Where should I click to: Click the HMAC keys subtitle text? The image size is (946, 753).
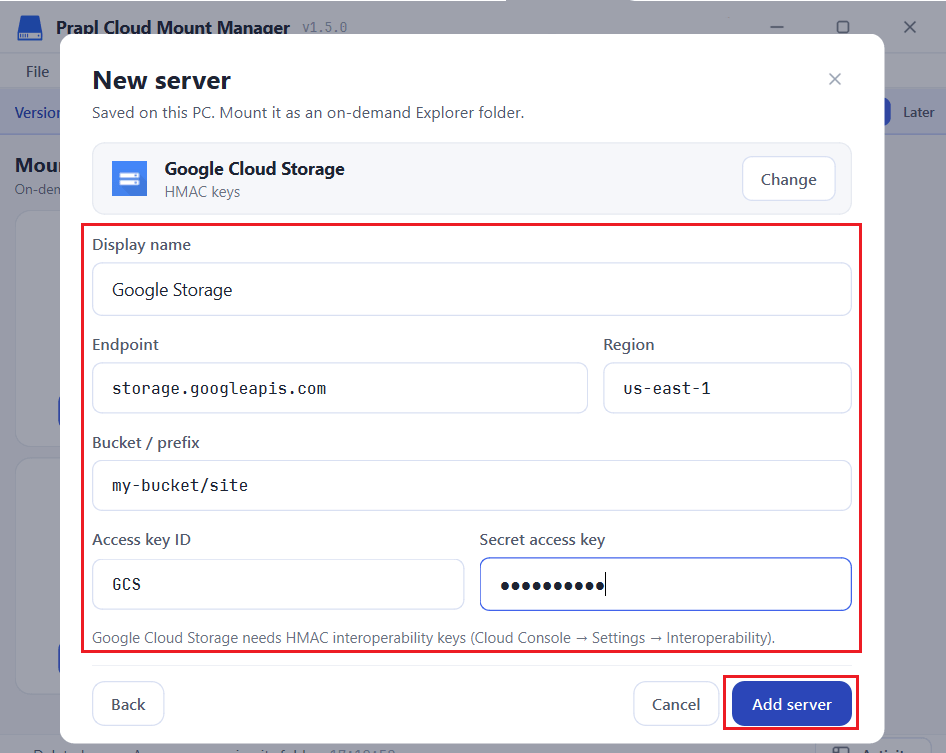[x=202, y=192]
